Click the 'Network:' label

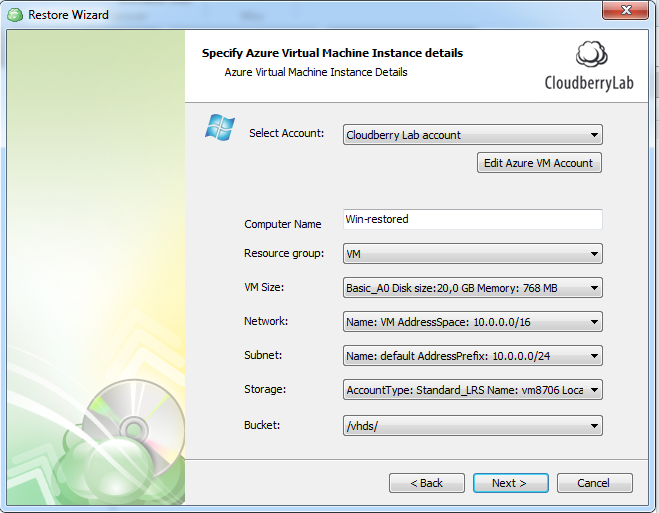coord(266,321)
